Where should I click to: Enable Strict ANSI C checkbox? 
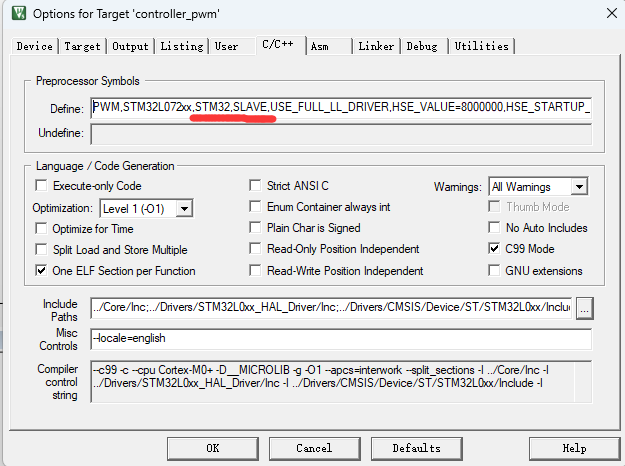[255, 186]
